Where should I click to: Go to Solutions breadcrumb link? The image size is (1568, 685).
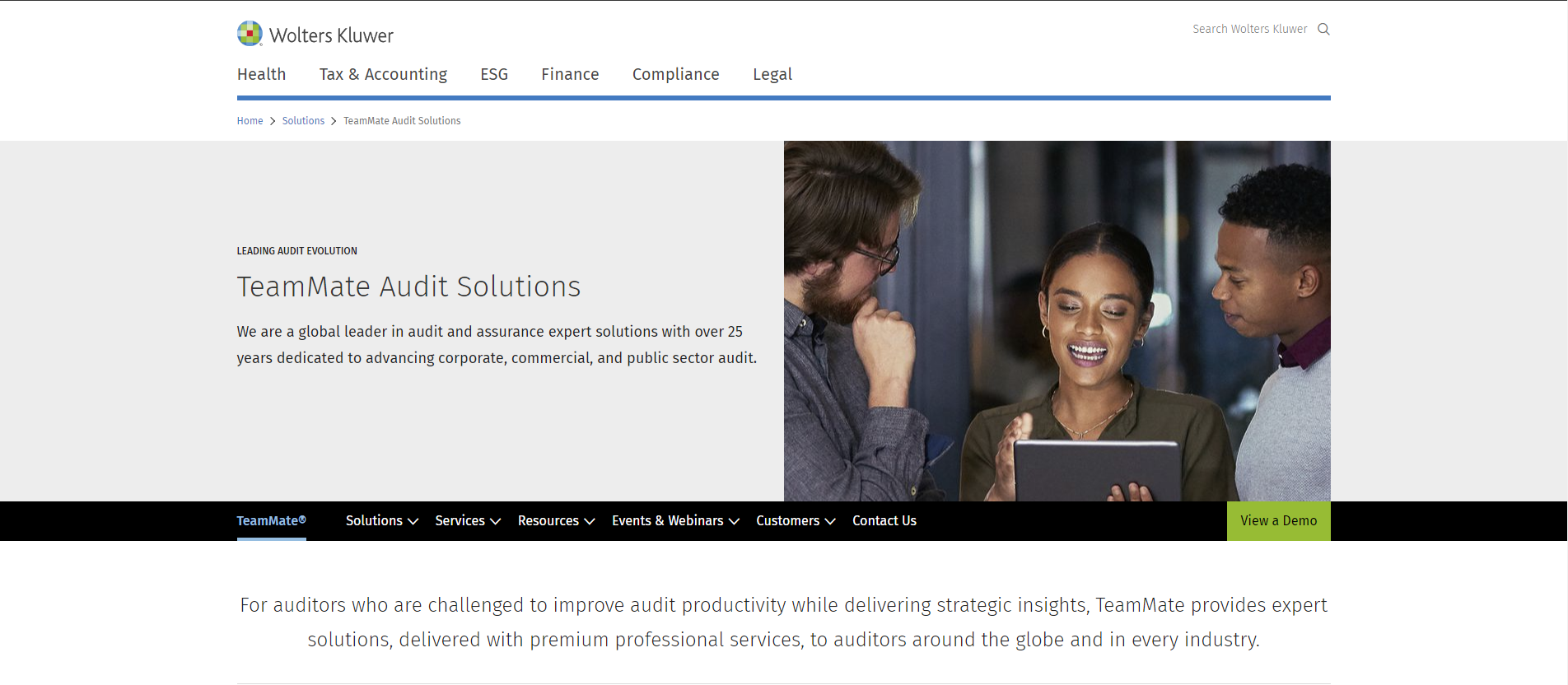click(x=303, y=121)
